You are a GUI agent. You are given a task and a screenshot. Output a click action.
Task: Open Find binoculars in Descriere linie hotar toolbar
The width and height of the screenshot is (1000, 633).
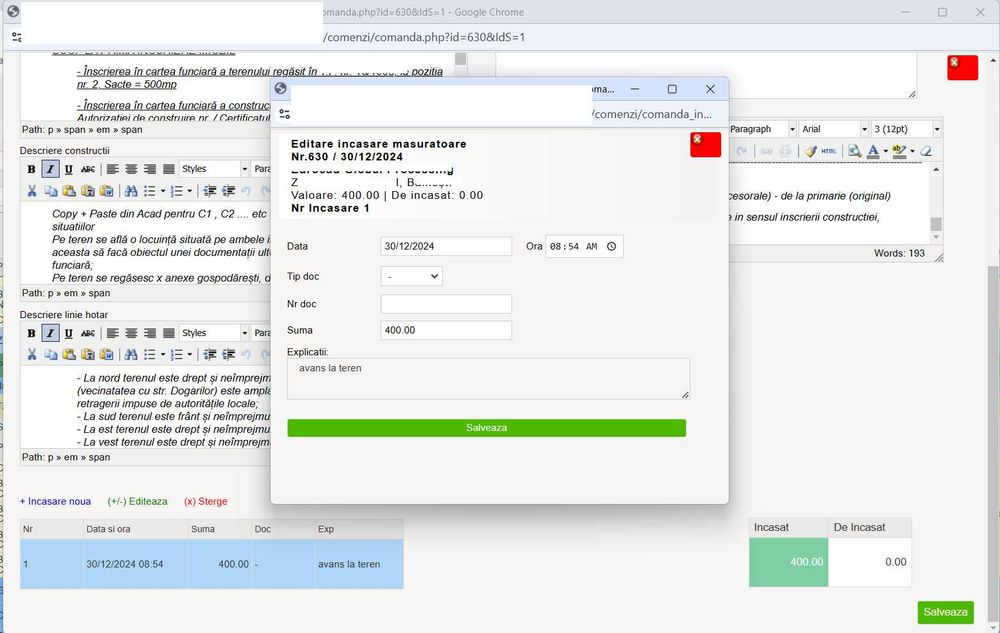click(131, 354)
